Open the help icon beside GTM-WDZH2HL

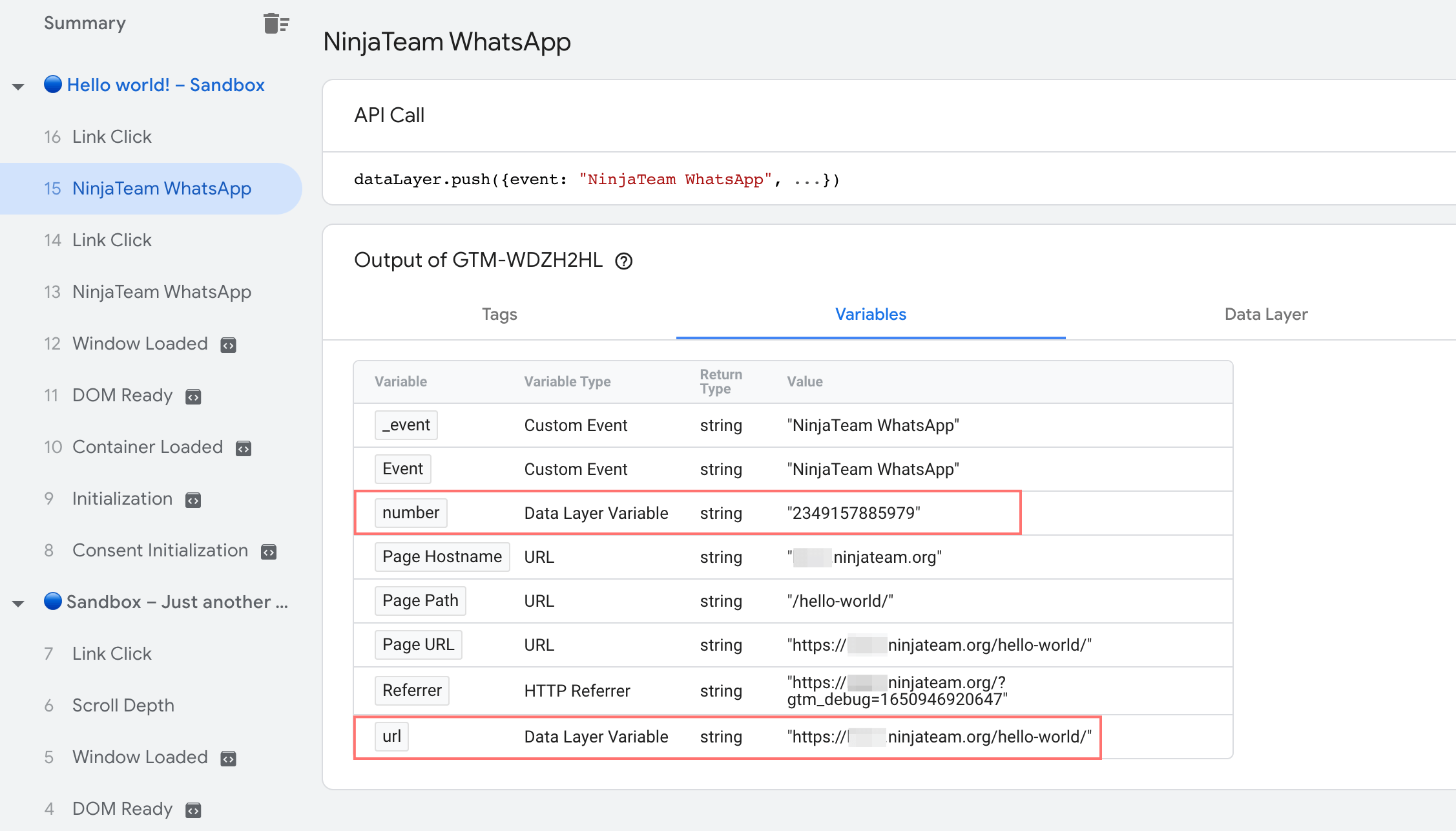(623, 261)
